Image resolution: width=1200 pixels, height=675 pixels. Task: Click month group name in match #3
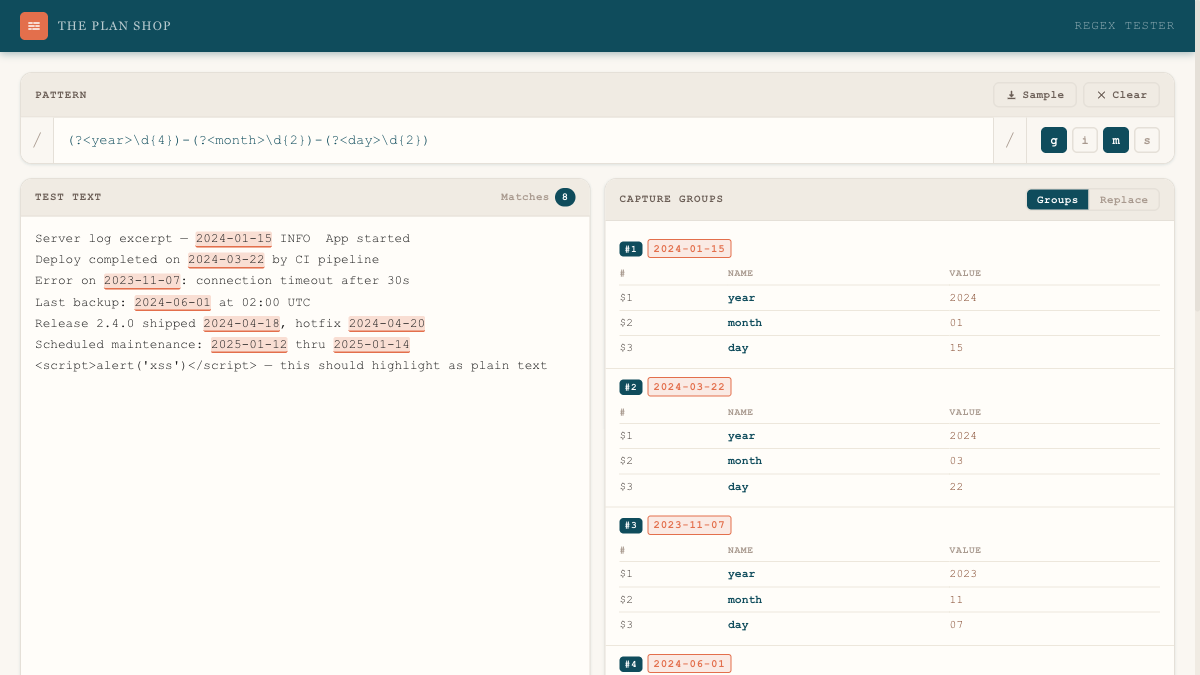745,600
